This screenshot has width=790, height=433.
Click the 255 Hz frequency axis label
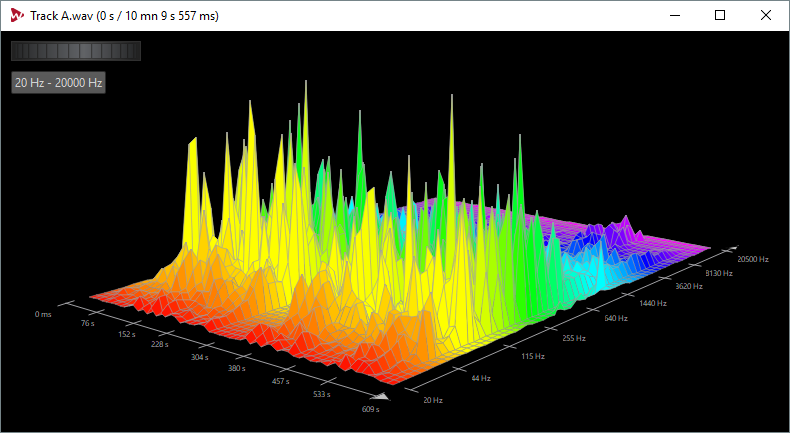tap(574, 338)
